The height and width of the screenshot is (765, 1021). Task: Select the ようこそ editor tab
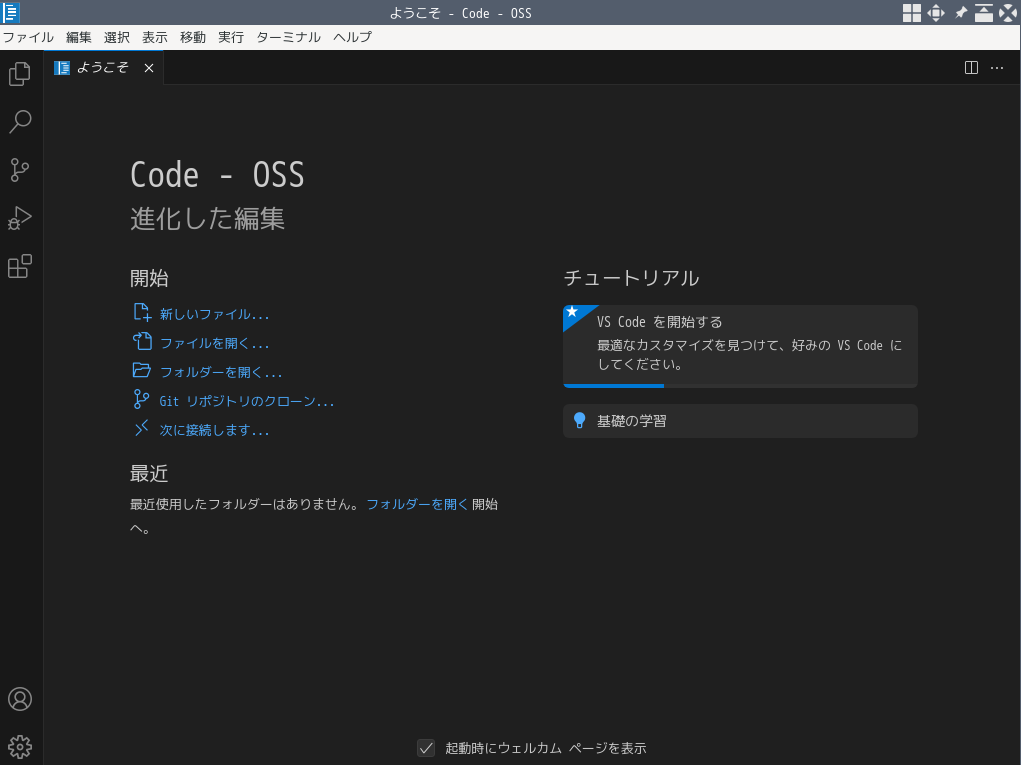tap(104, 68)
